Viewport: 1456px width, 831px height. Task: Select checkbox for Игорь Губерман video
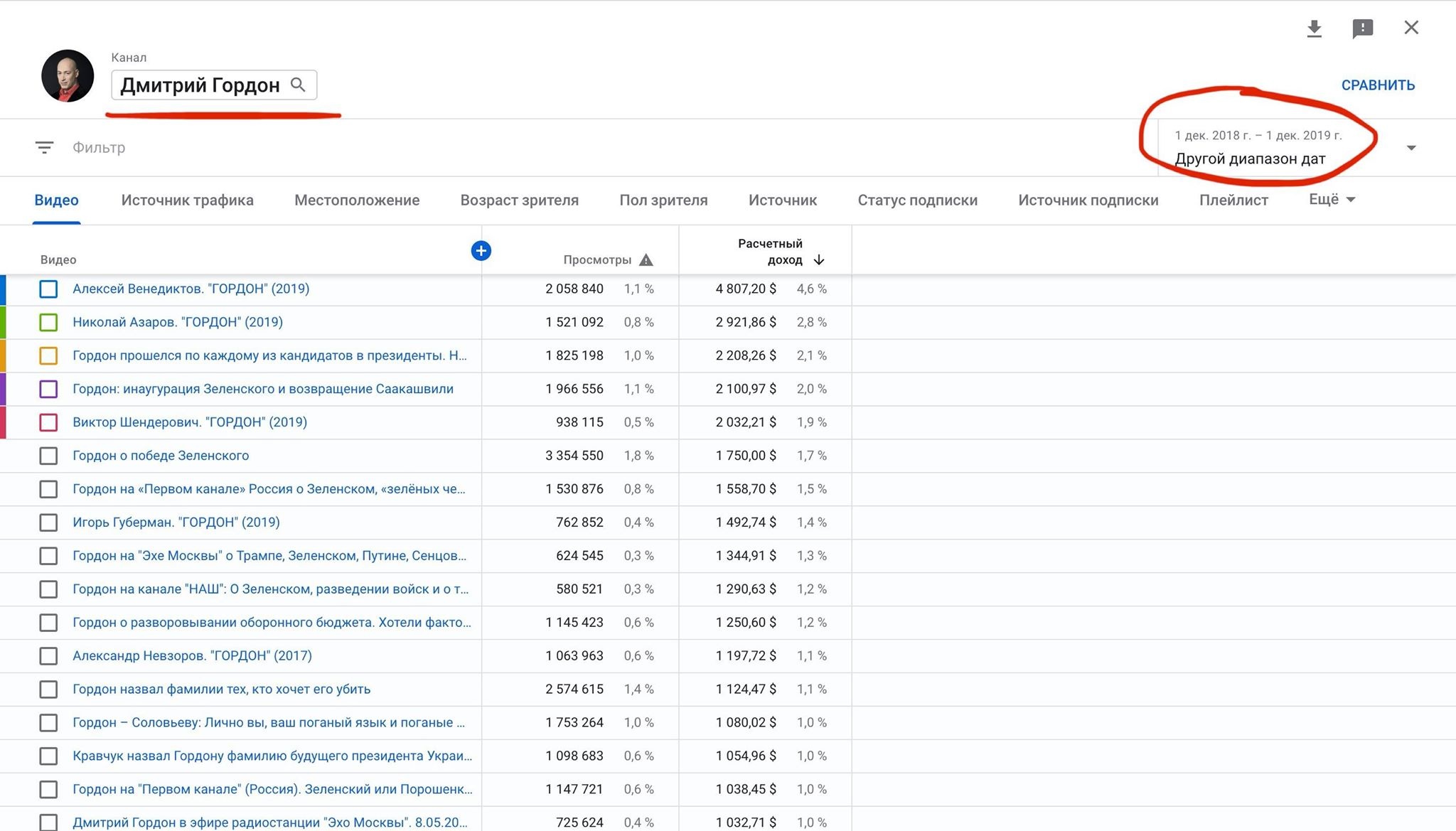[x=48, y=522]
